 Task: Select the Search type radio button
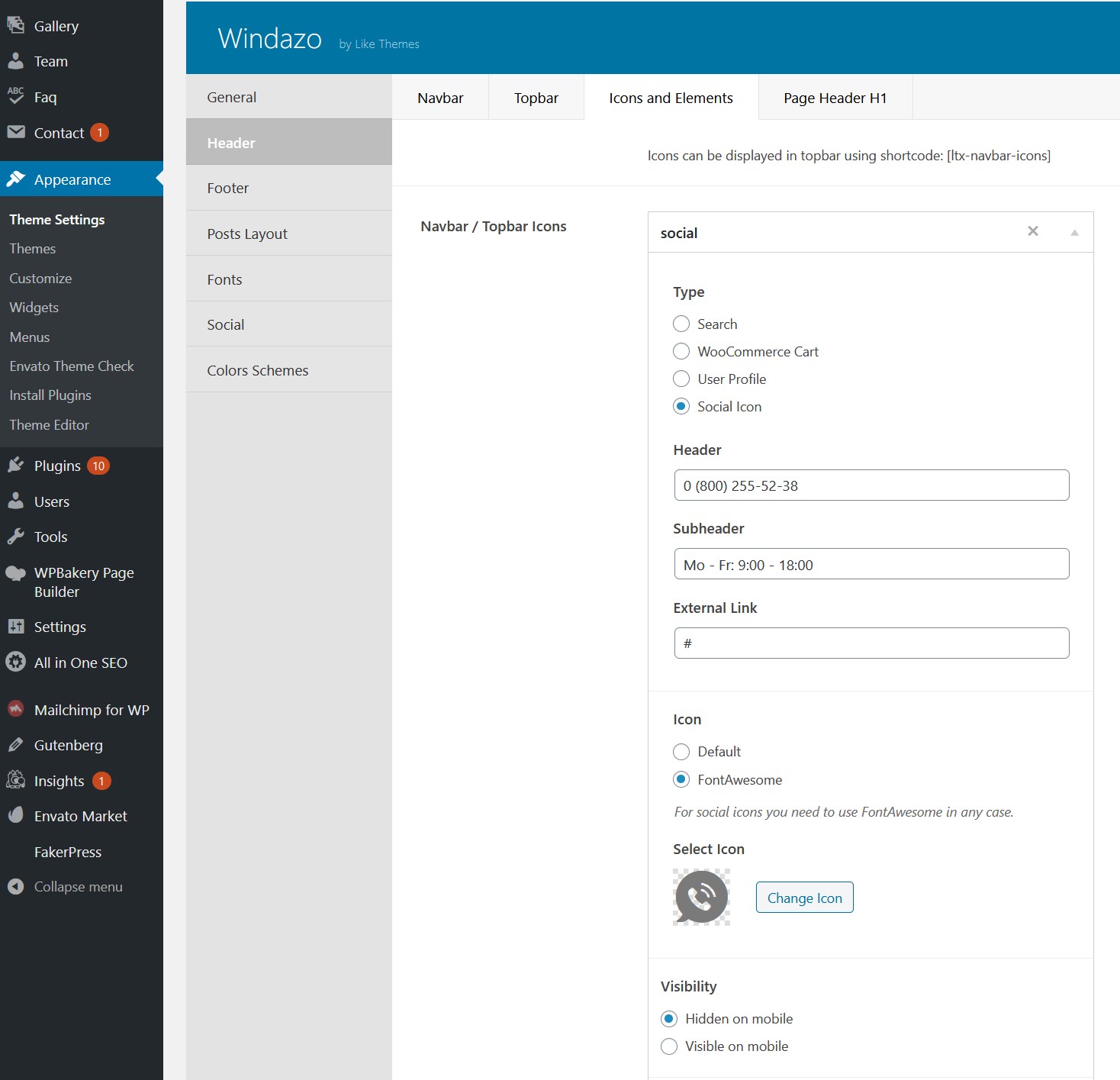coord(681,324)
